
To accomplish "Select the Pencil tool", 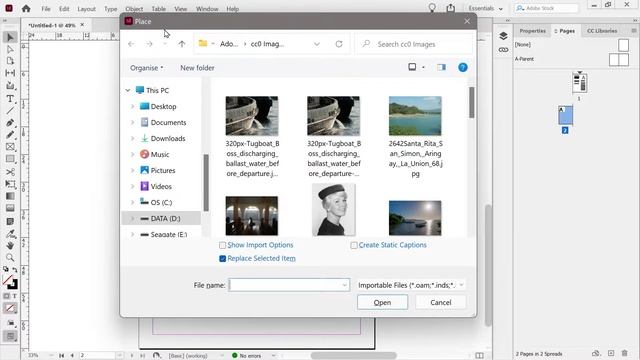I will click(x=10, y=135).
